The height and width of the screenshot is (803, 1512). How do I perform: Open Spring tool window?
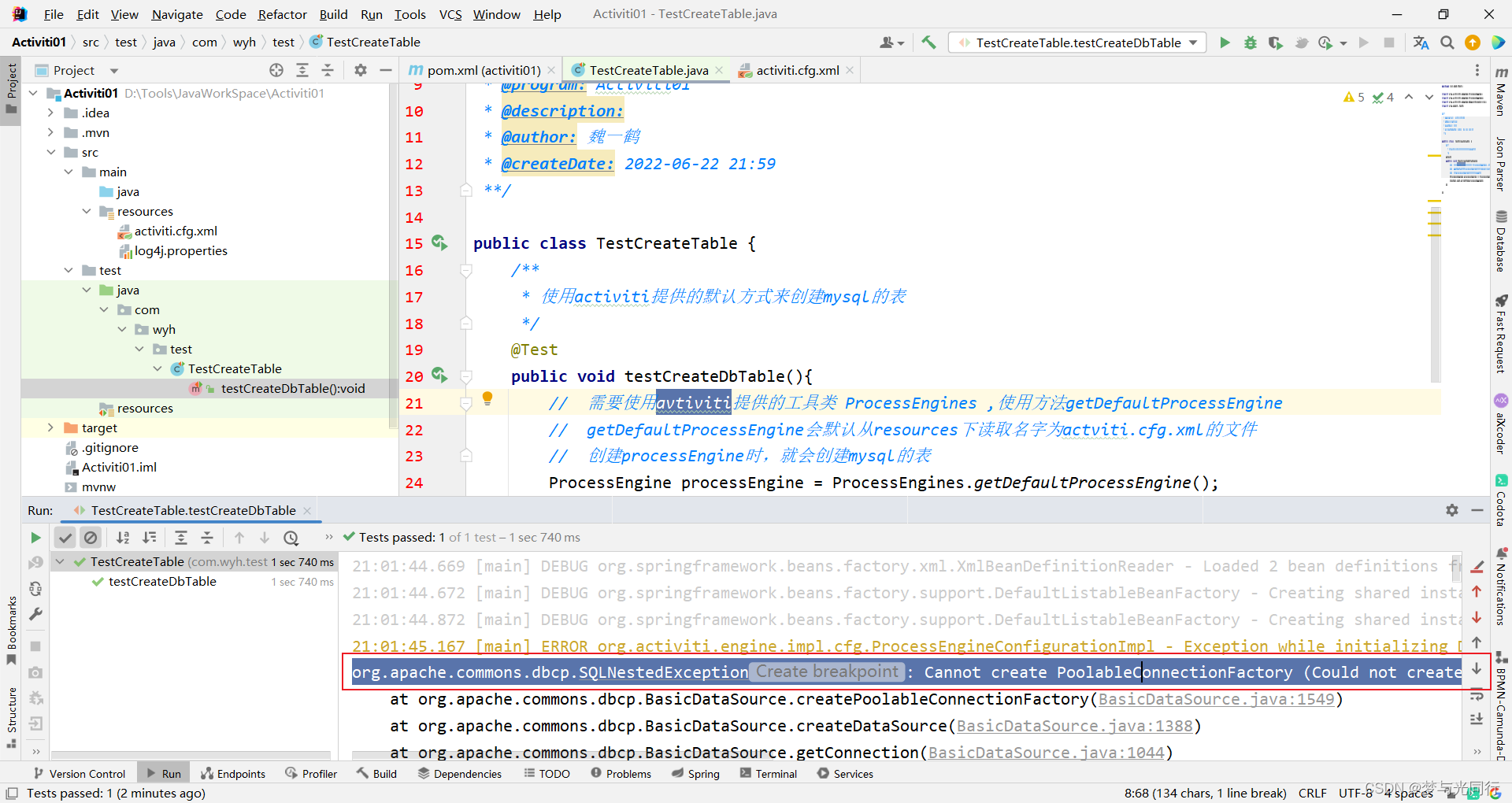pos(695,774)
